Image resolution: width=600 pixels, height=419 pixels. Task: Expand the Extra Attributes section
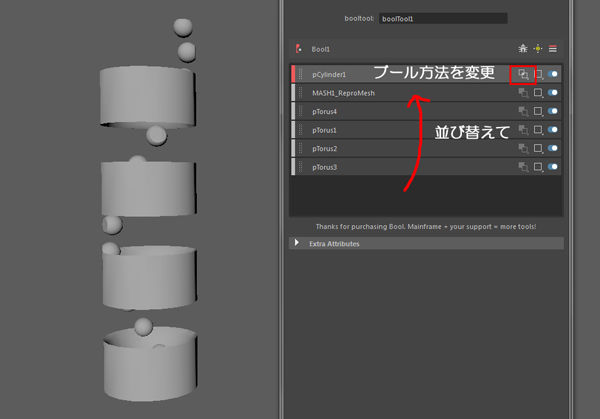pyautogui.click(x=297, y=243)
